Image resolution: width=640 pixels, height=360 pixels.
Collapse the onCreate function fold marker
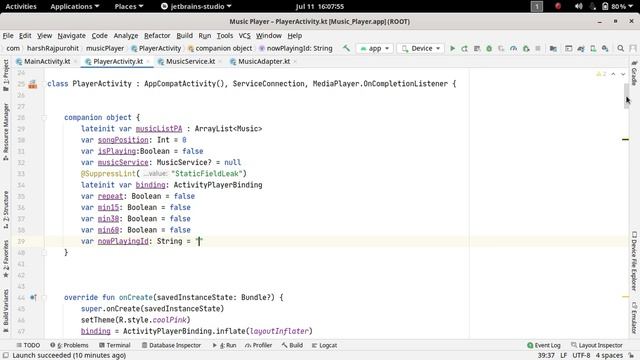pyautogui.click(x=44, y=298)
